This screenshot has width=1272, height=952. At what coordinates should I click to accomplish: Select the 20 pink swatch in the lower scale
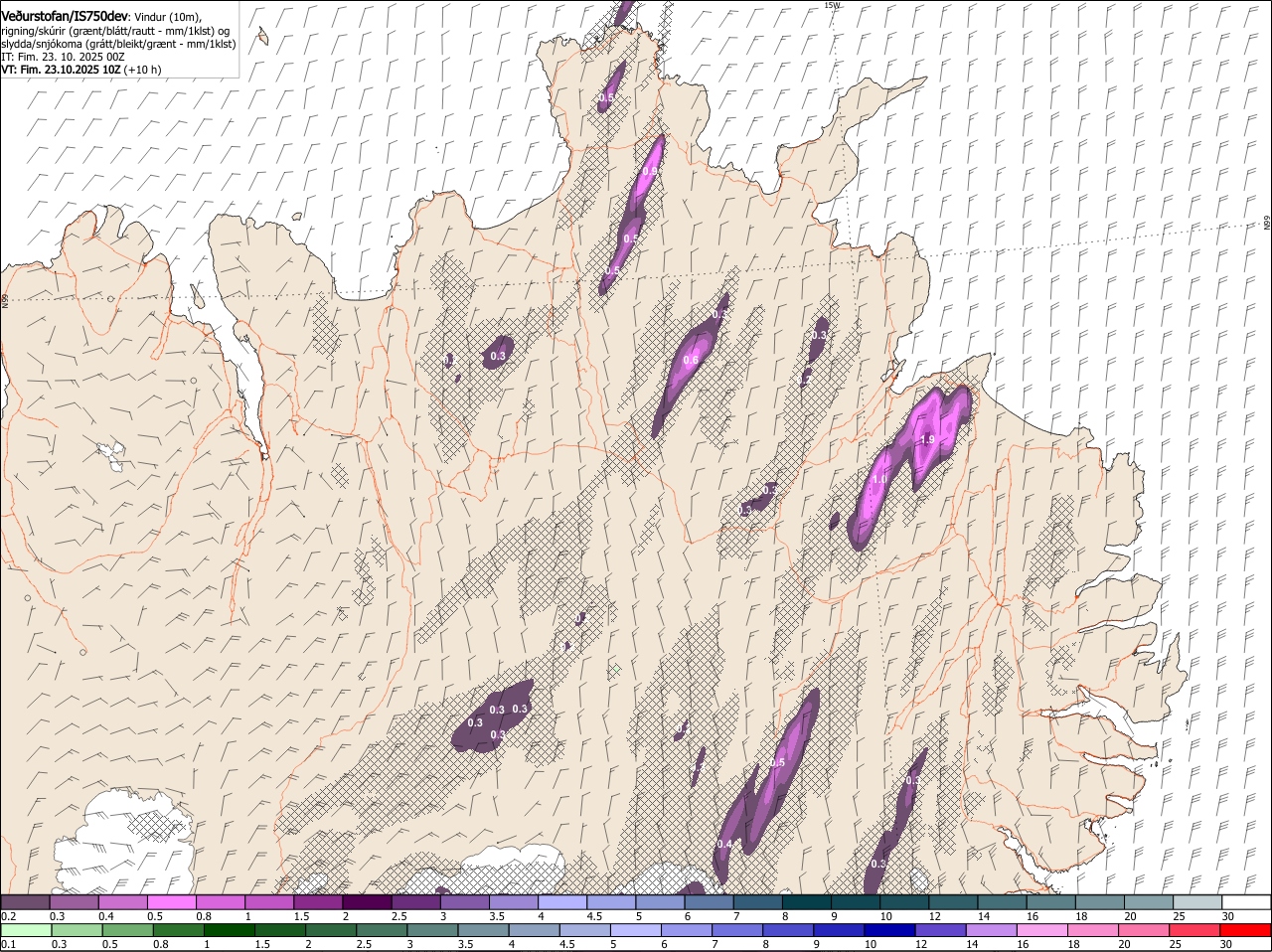1144,930
